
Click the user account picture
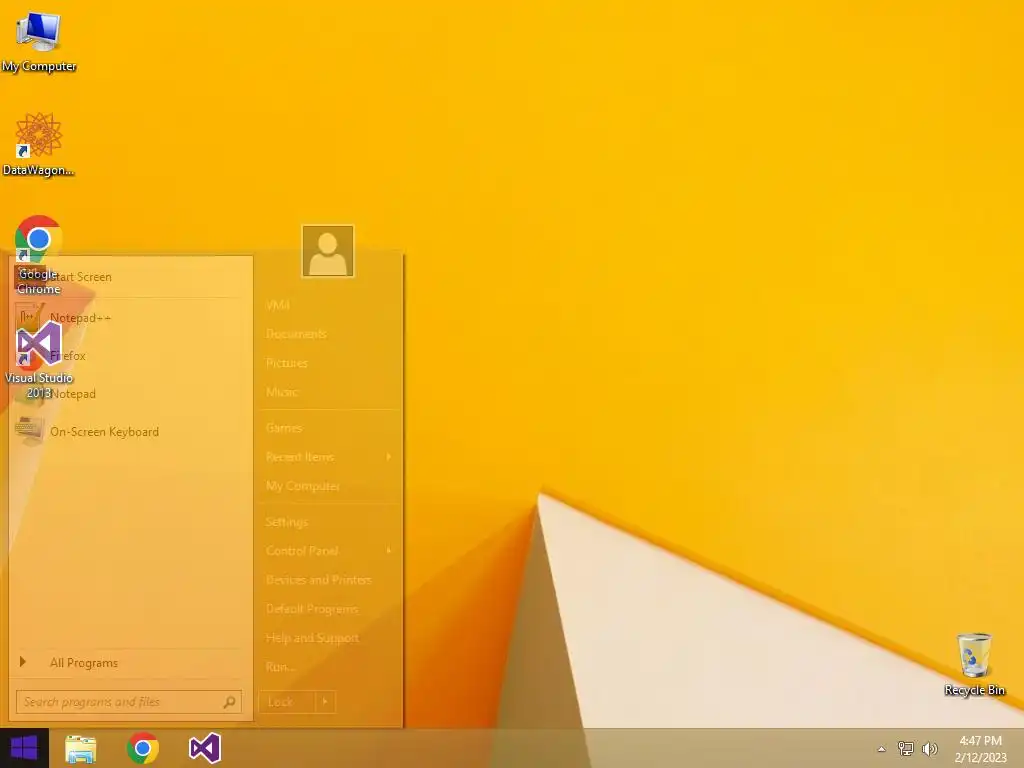(328, 251)
